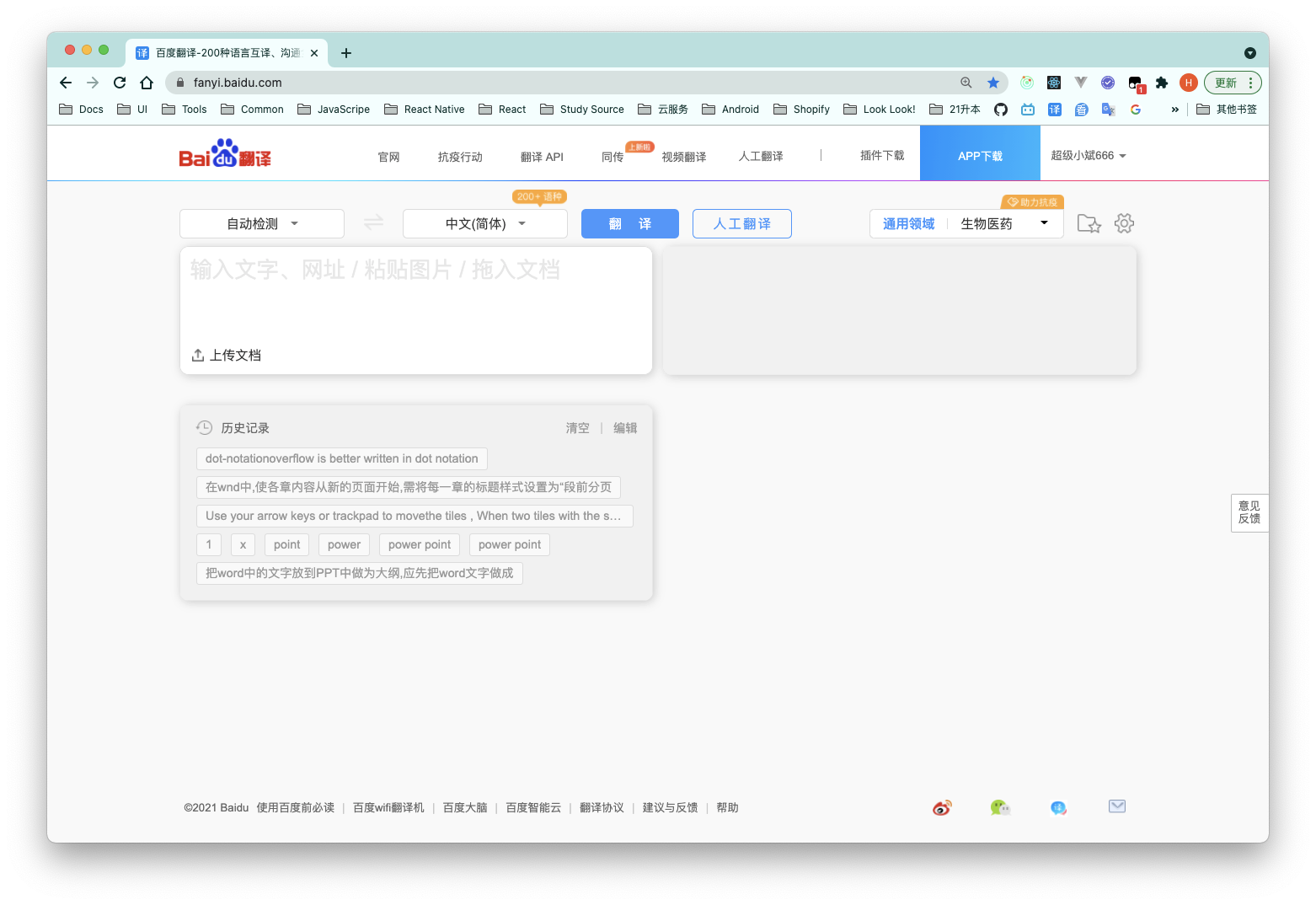Select the 生物医药 domain tab
1316x905 pixels.
987,223
